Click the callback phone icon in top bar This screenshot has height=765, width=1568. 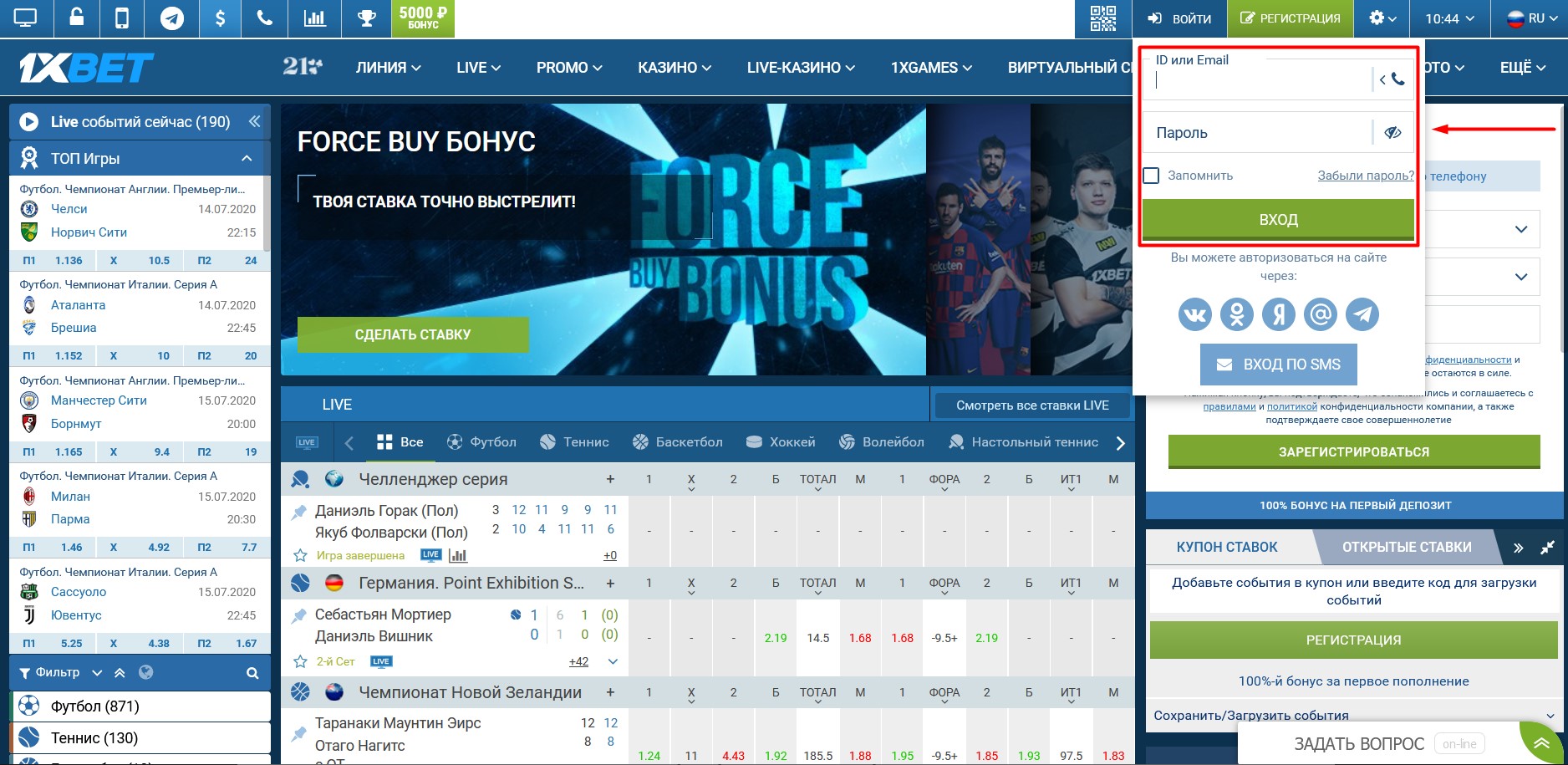tap(264, 18)
